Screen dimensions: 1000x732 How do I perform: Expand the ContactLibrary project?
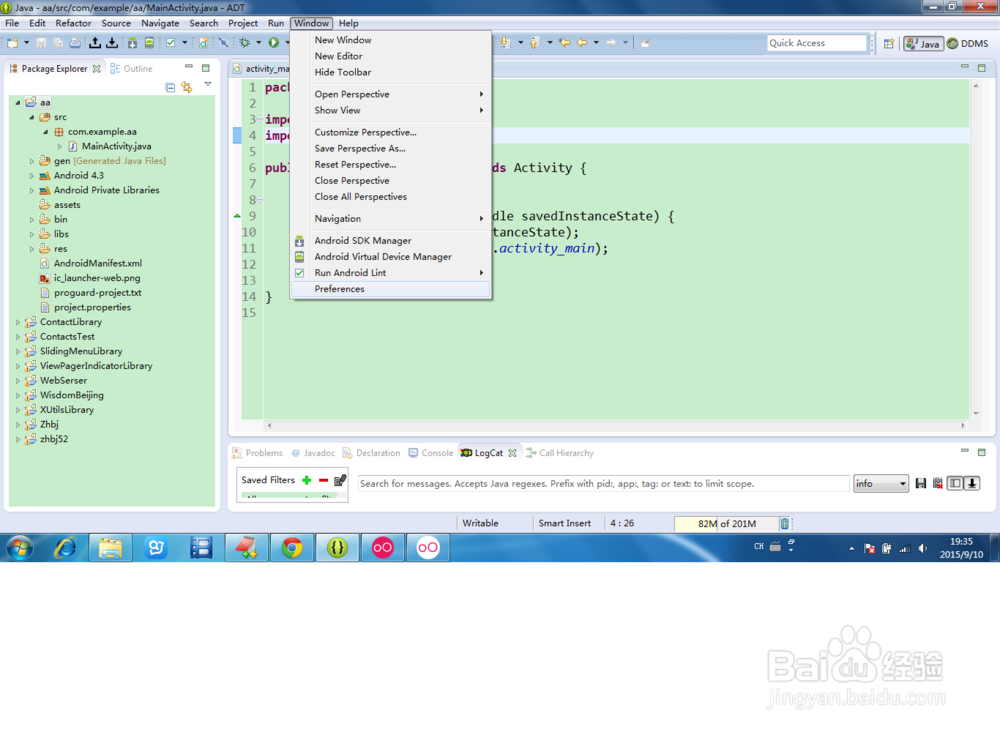(18, 323)
